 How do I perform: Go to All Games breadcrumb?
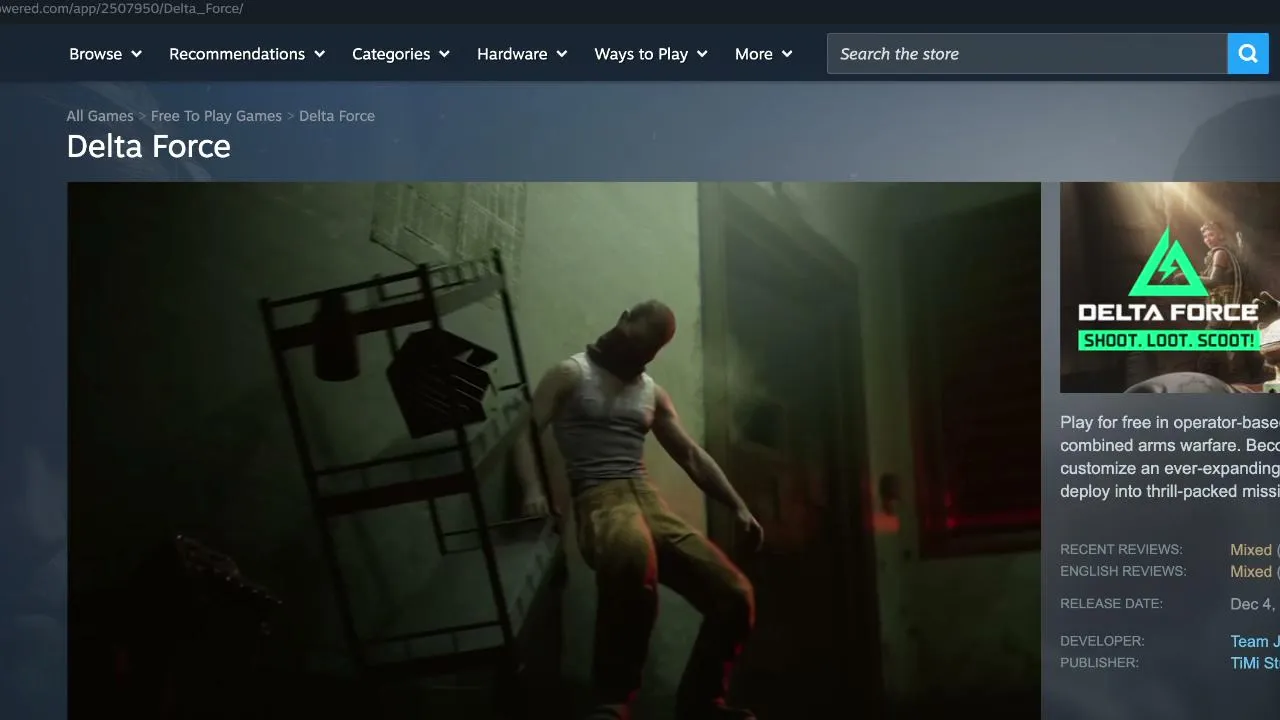click(x=100, y=116)
